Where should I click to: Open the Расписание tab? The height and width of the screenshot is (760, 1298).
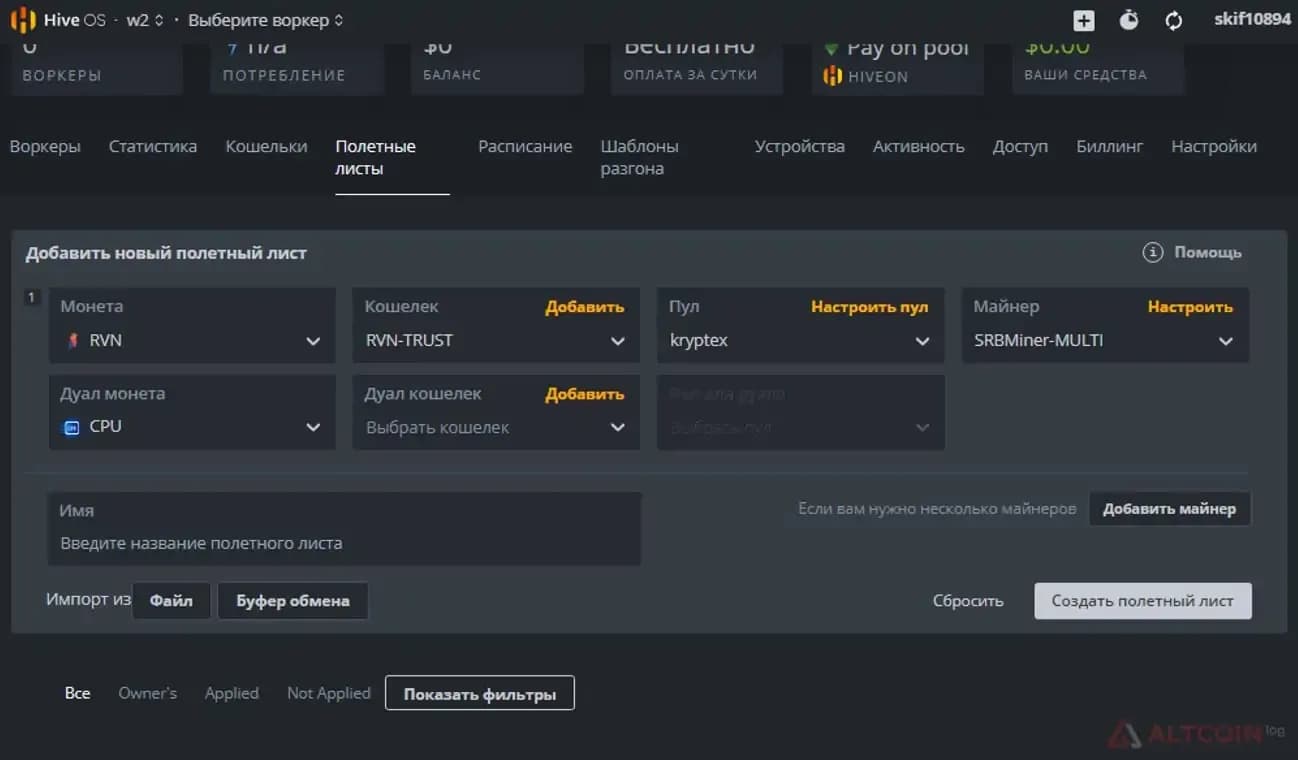click(x=525, y=146)
